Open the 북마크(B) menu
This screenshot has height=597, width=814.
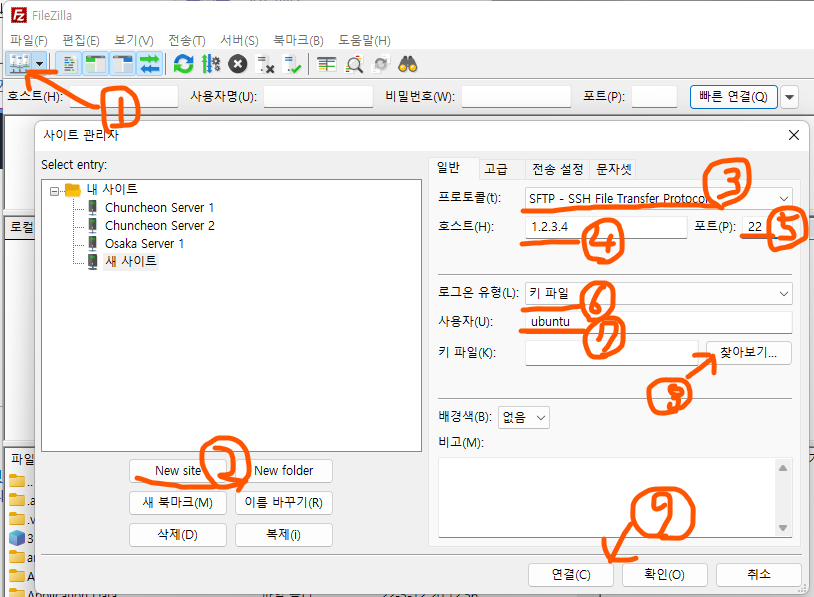(299, 40)
